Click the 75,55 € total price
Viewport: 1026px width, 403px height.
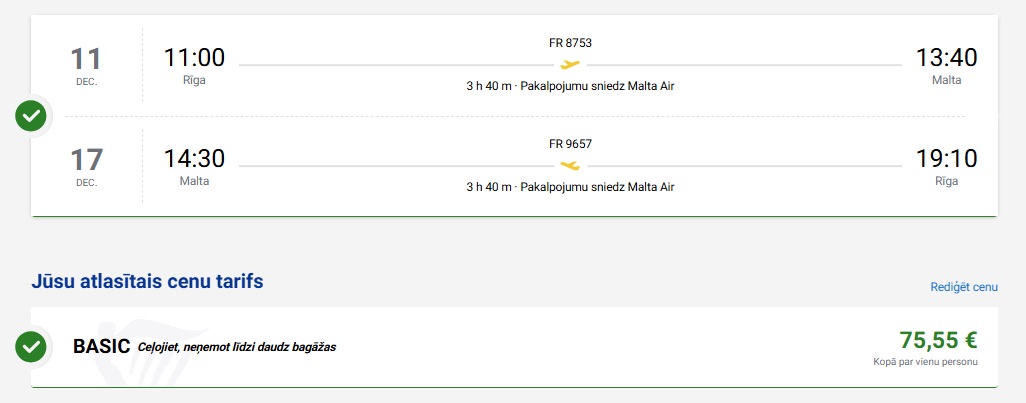(938, 340)
